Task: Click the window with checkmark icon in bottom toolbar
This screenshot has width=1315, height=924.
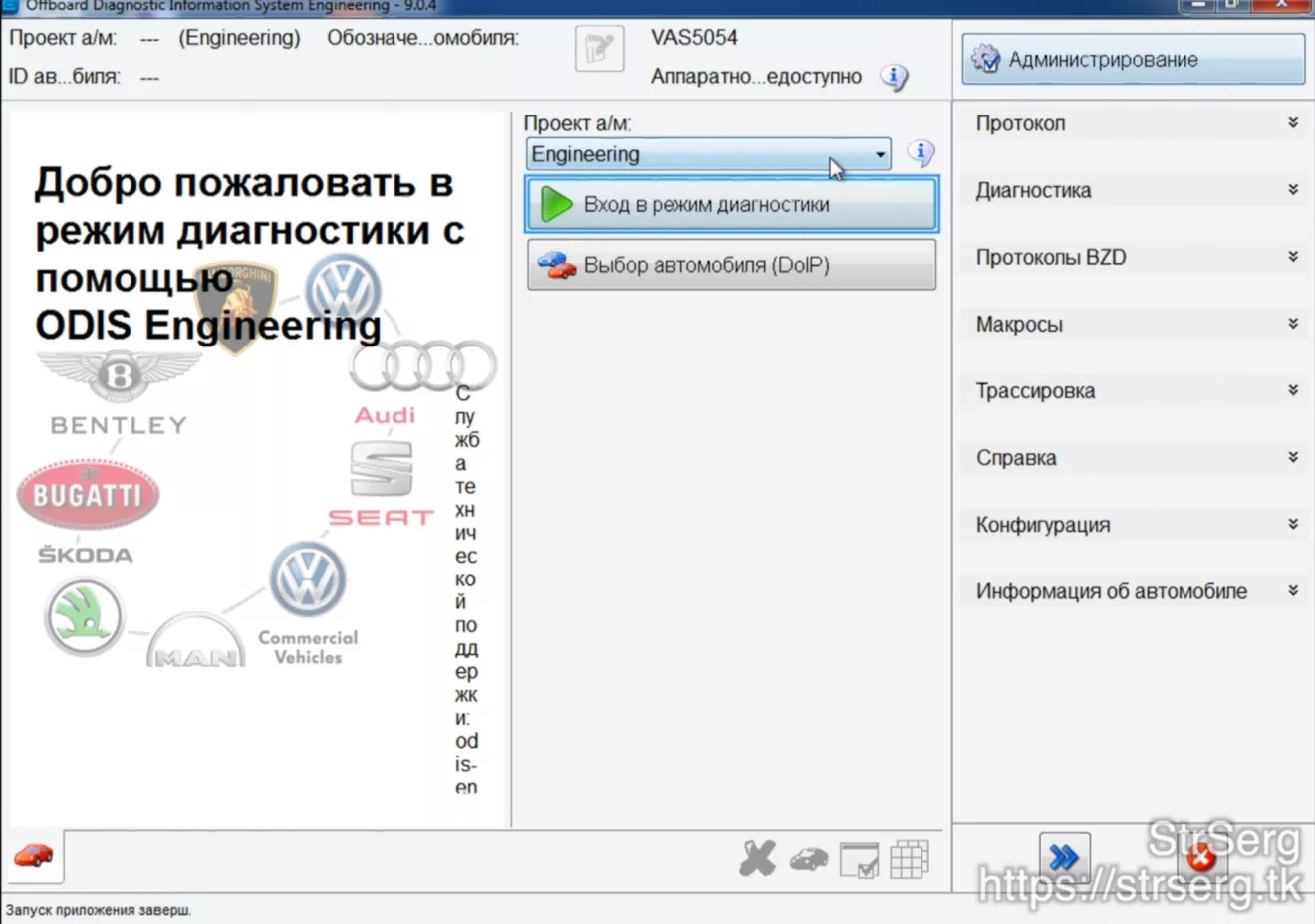Action: 859,859
